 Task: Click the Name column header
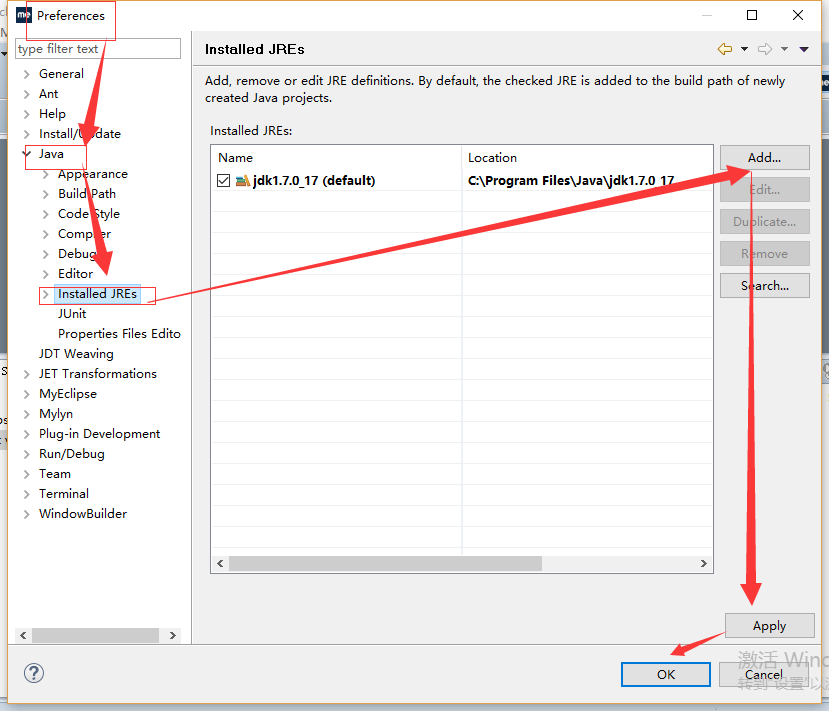click(x=336, y=158)
